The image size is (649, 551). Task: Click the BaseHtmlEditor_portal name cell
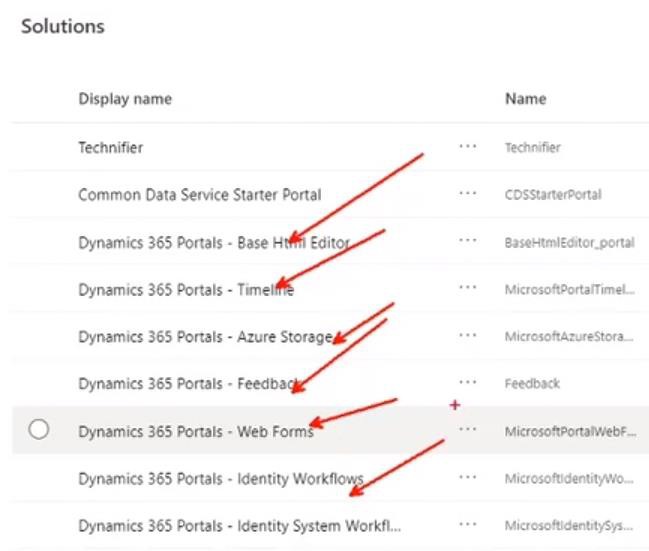click(x=570, y=243)
